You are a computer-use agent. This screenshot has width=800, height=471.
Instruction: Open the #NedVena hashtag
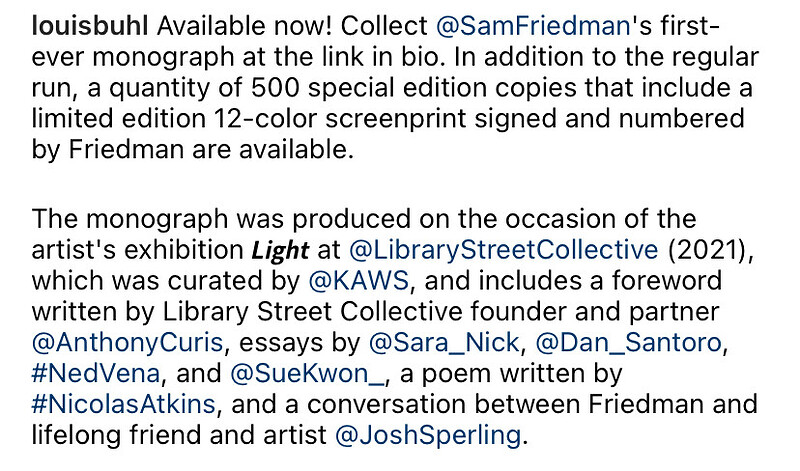click(96, 374)
